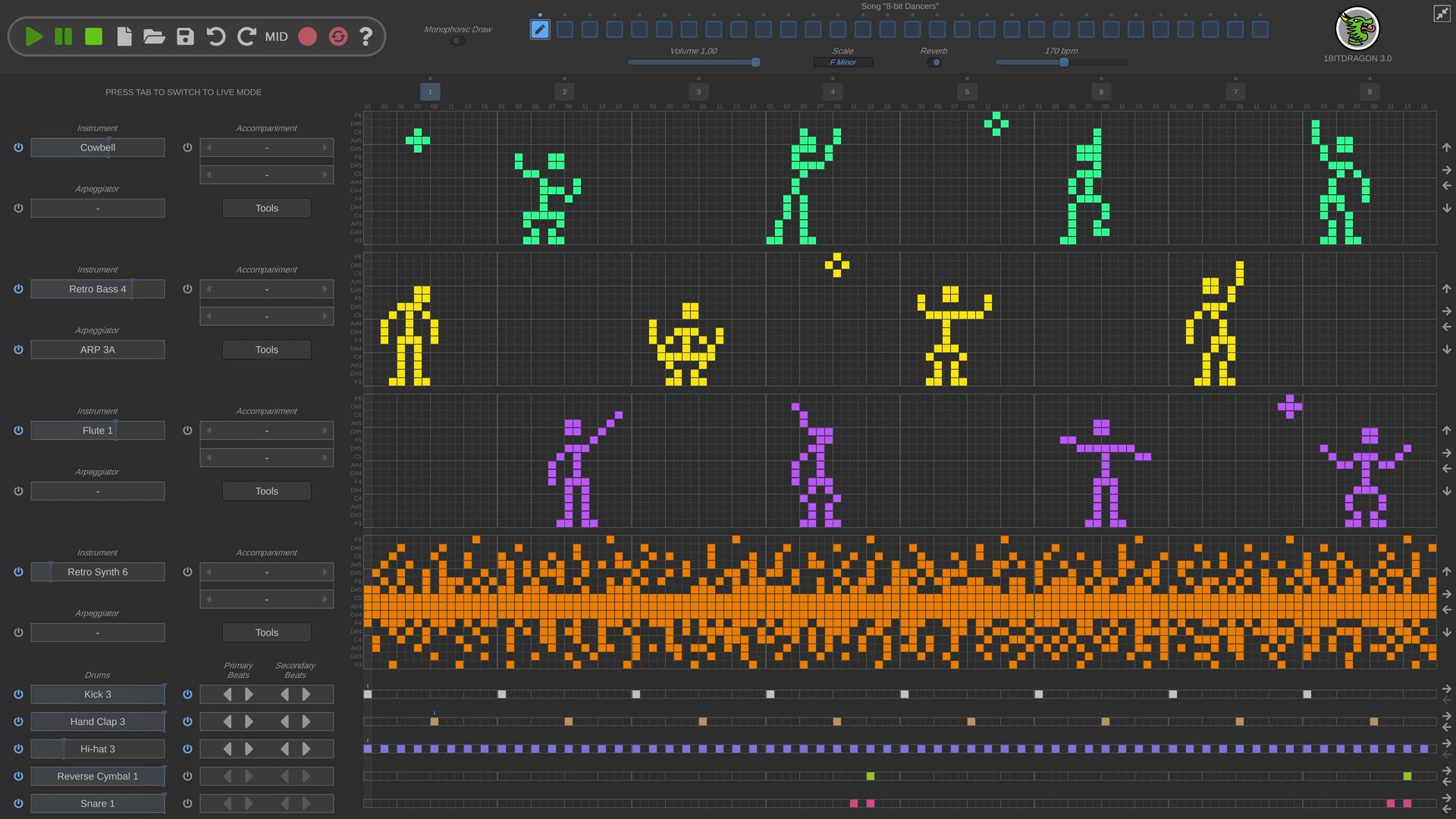
Task: Start recording with the red record icon
Action: click(x=308, y=36)
